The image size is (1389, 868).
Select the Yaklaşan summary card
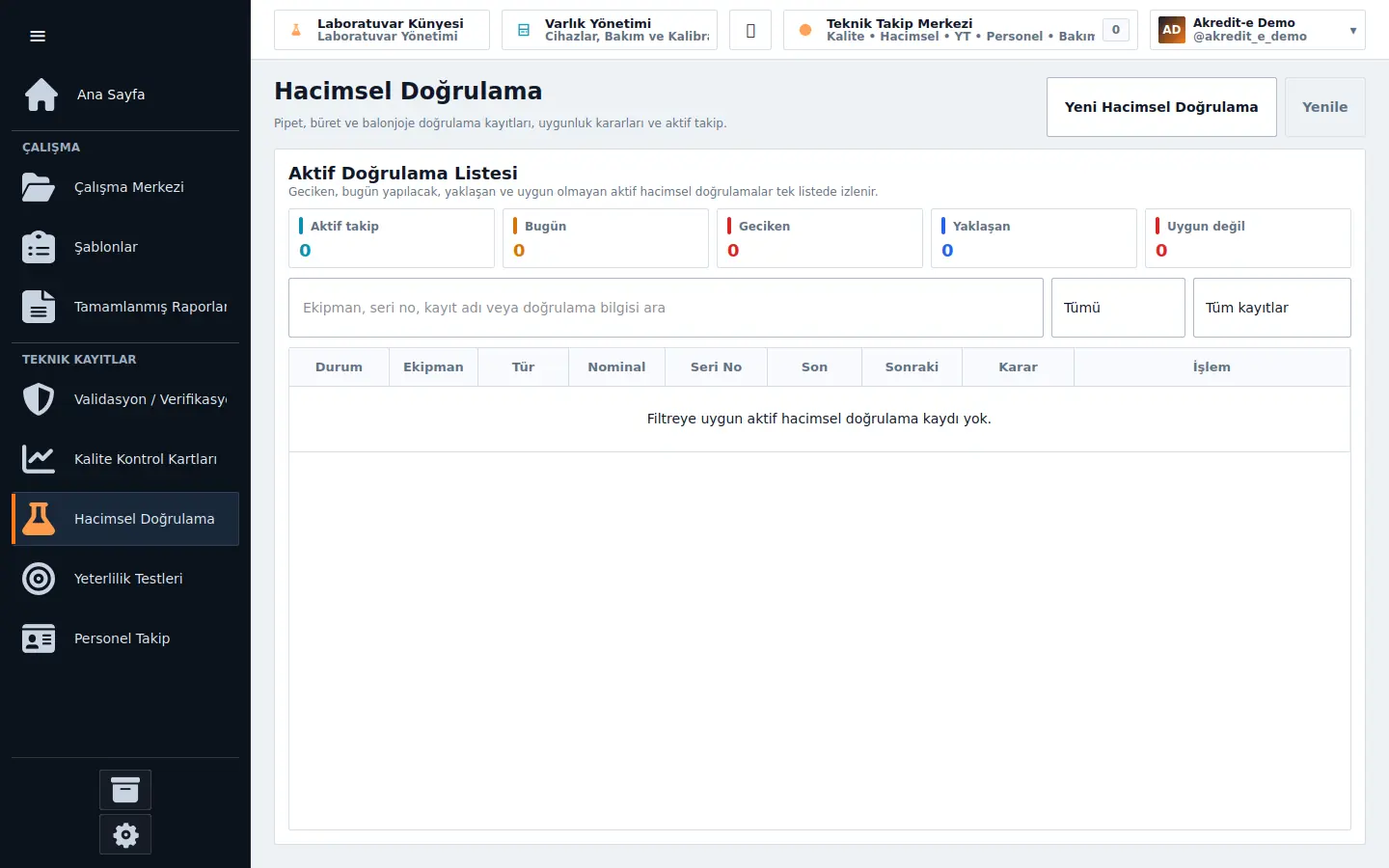pos(1034,238)
